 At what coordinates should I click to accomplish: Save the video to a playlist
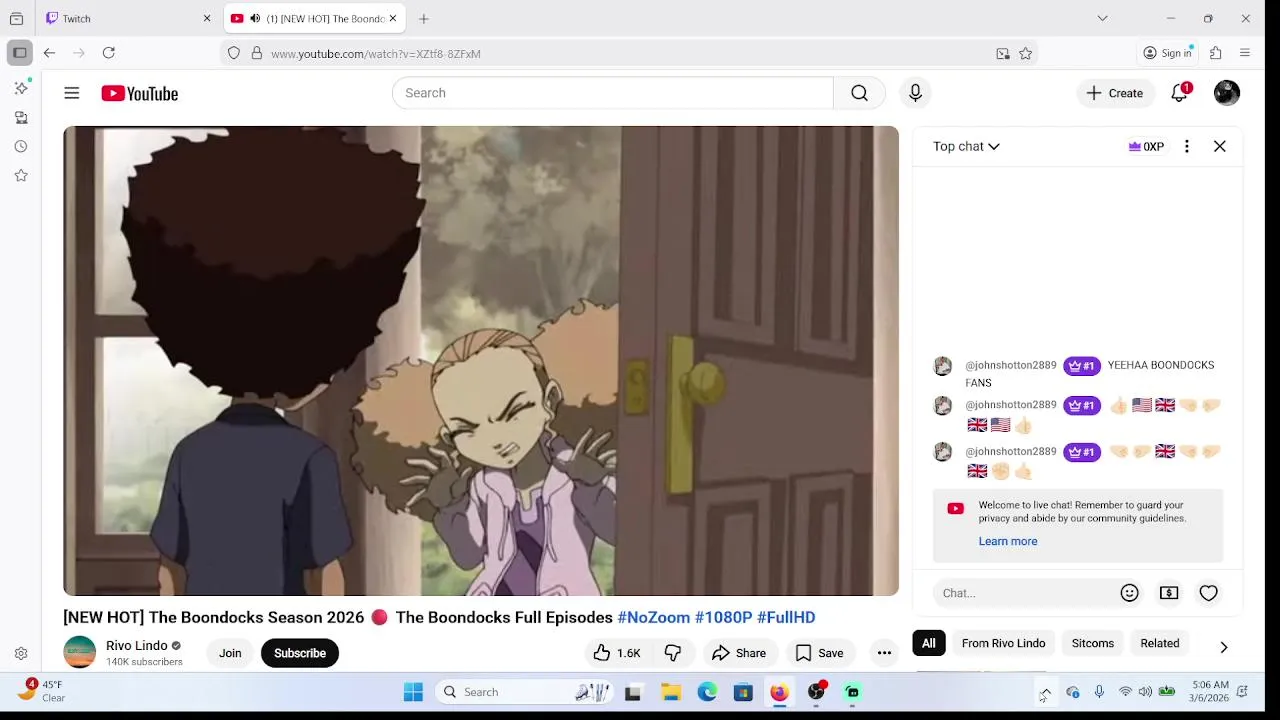click(819, 653)
